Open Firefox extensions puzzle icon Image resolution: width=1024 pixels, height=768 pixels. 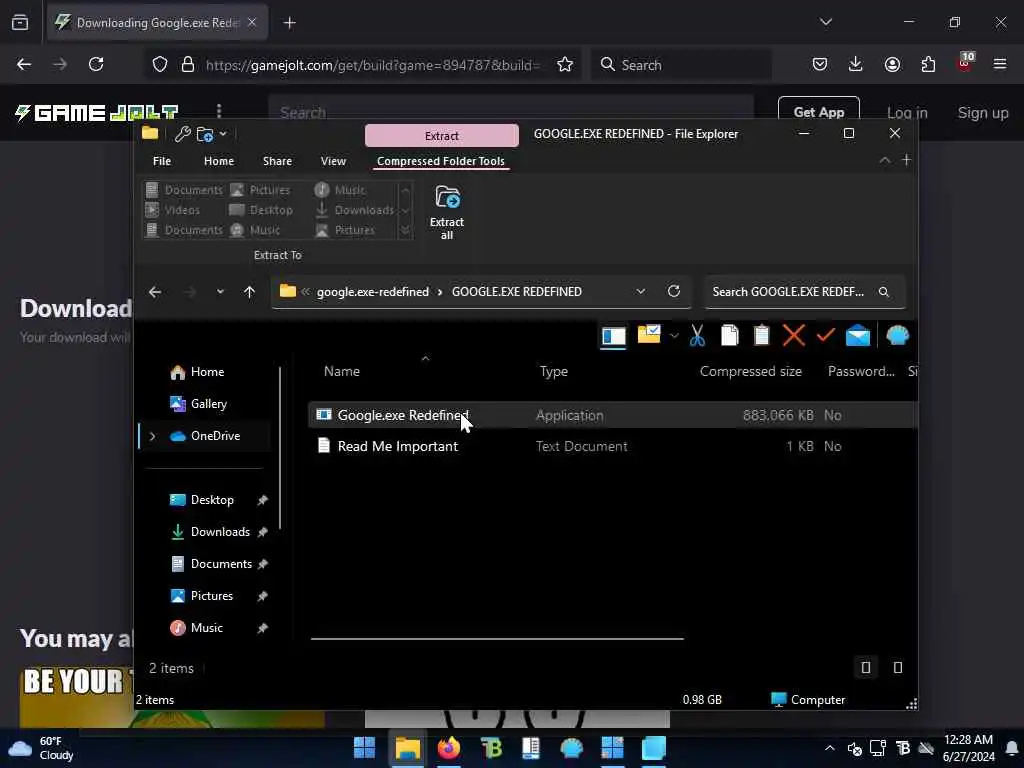pos(928,64)
